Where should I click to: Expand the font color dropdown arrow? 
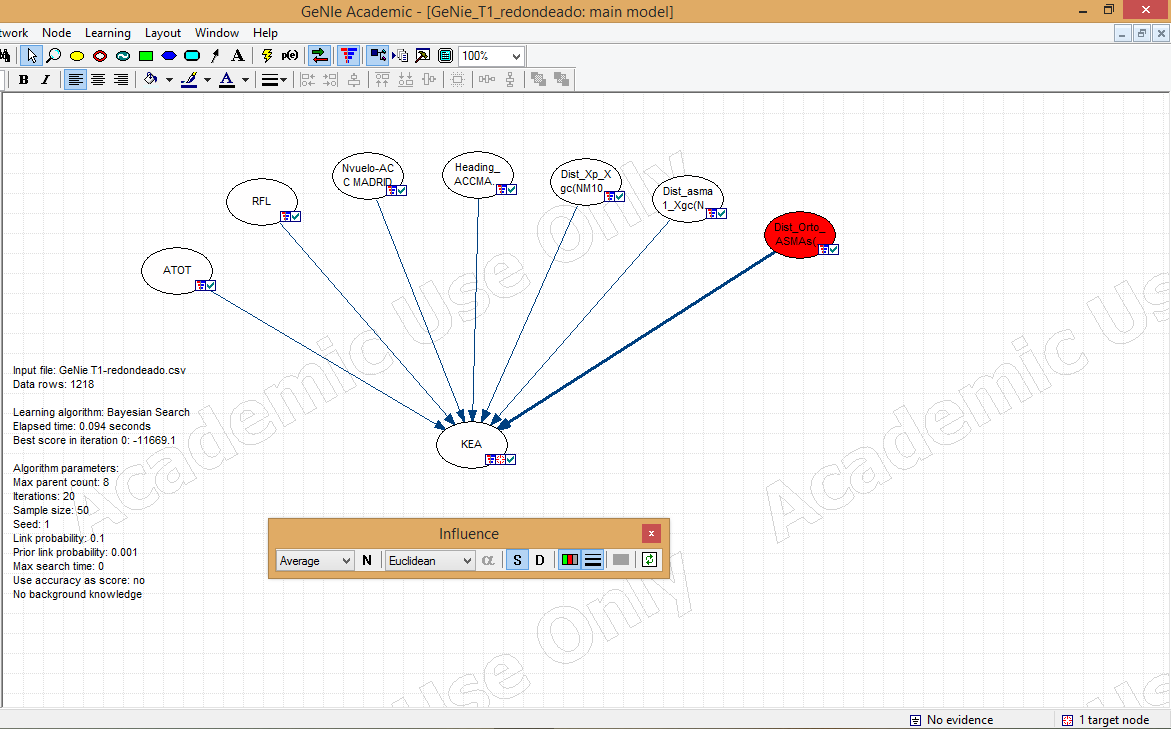[x=245, y=80]
